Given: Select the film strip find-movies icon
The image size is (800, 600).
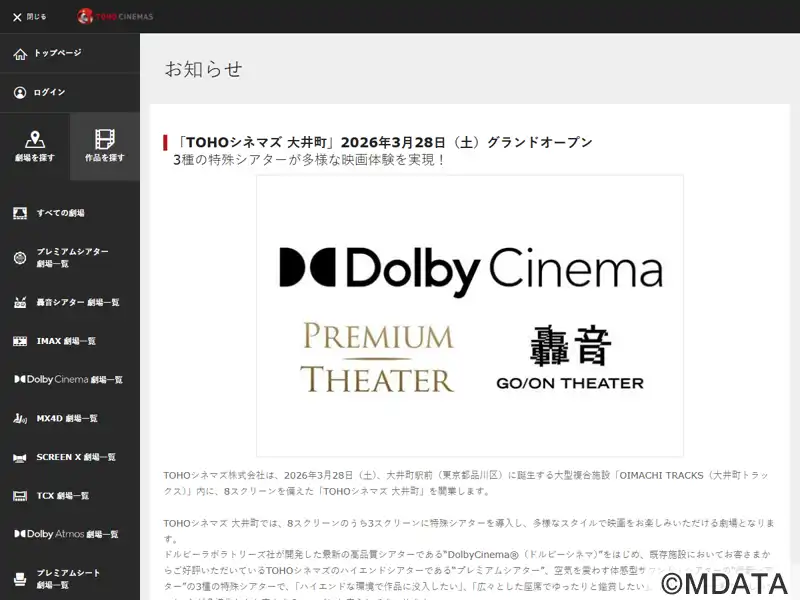Looking at the screenshot, I should click(x=105, y=139).
